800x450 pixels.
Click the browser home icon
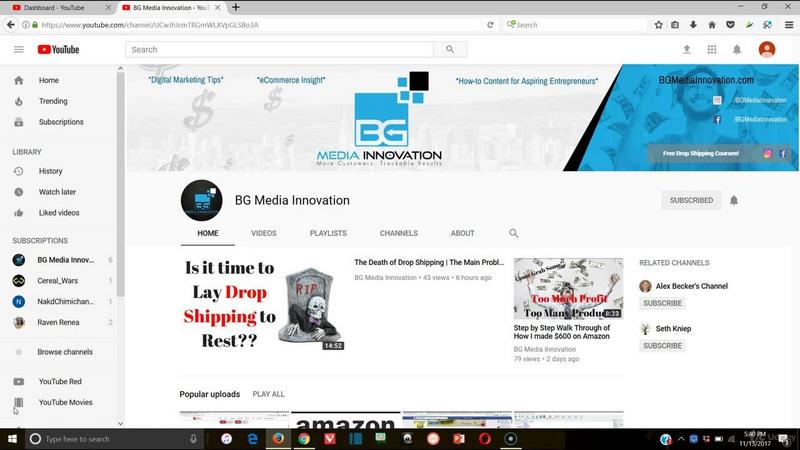tap(712, 24)
